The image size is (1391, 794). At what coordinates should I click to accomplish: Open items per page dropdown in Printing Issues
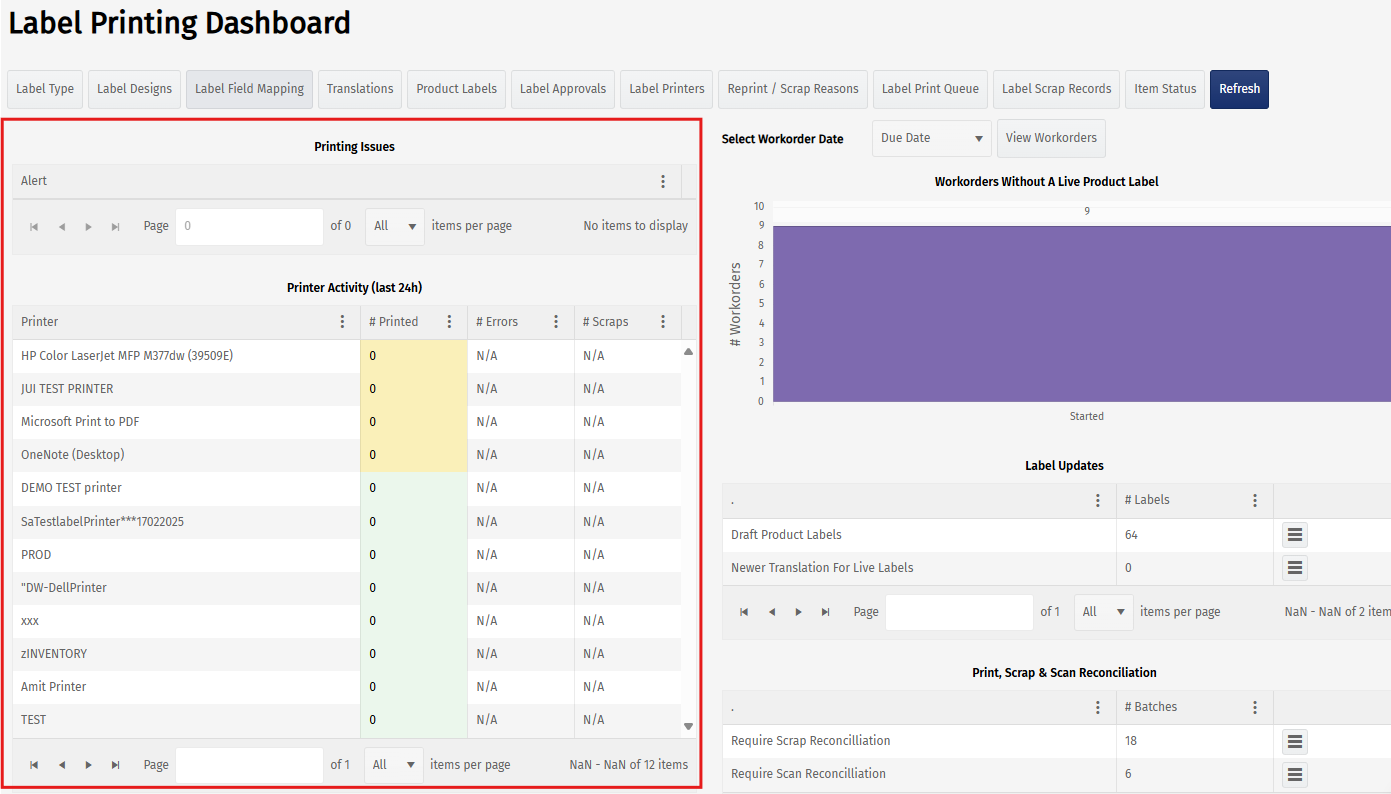395,227
